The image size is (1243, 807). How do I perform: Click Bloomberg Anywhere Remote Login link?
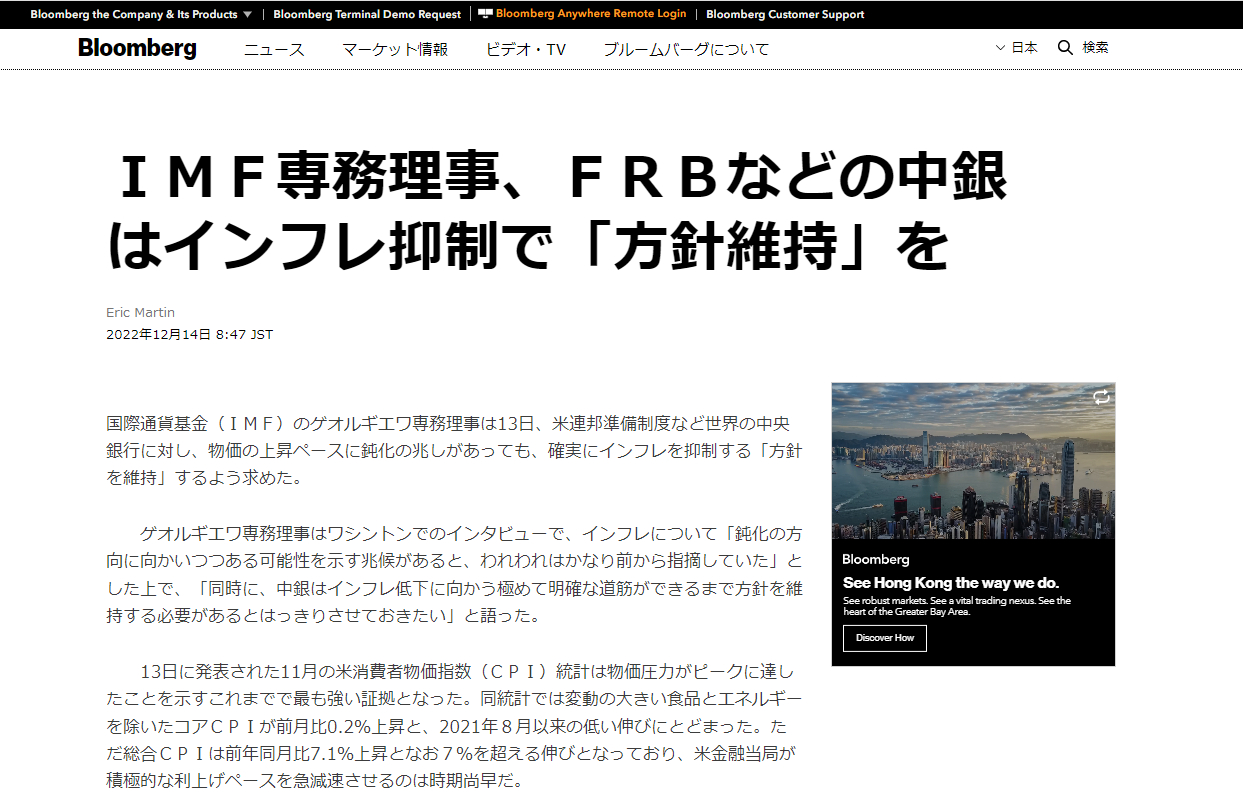pyautogui.click(x=591, y=14)
